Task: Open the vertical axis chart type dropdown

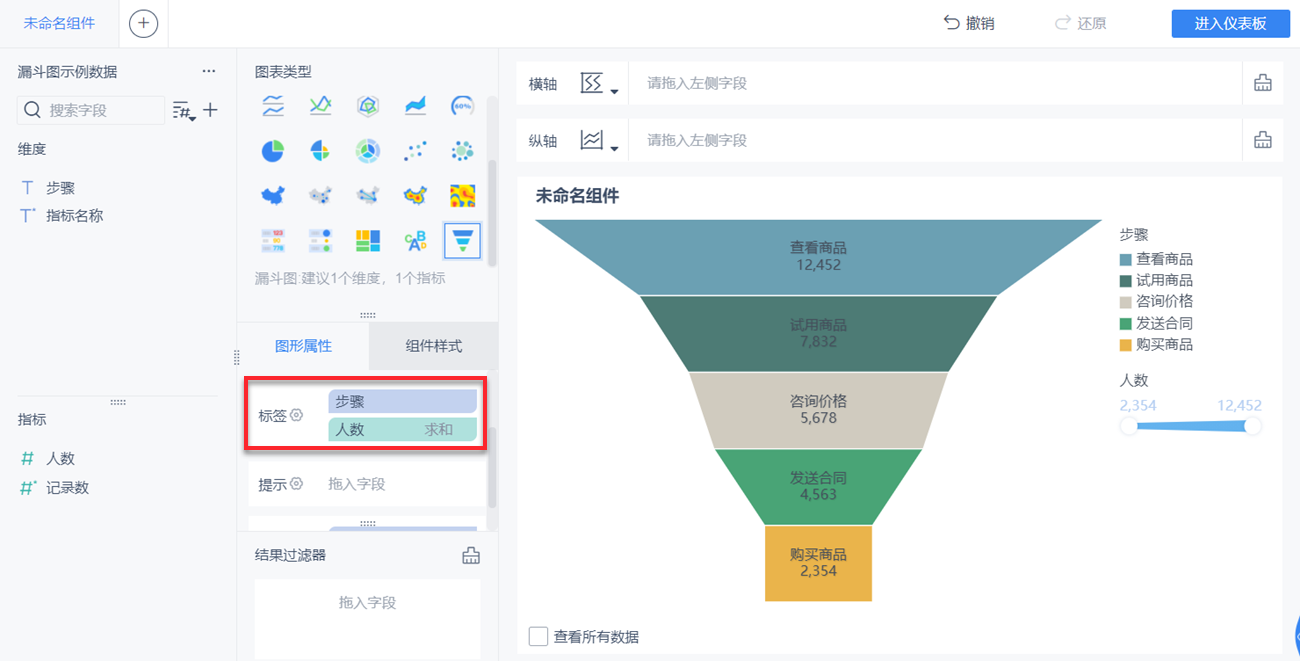Action: click(600, 141)
